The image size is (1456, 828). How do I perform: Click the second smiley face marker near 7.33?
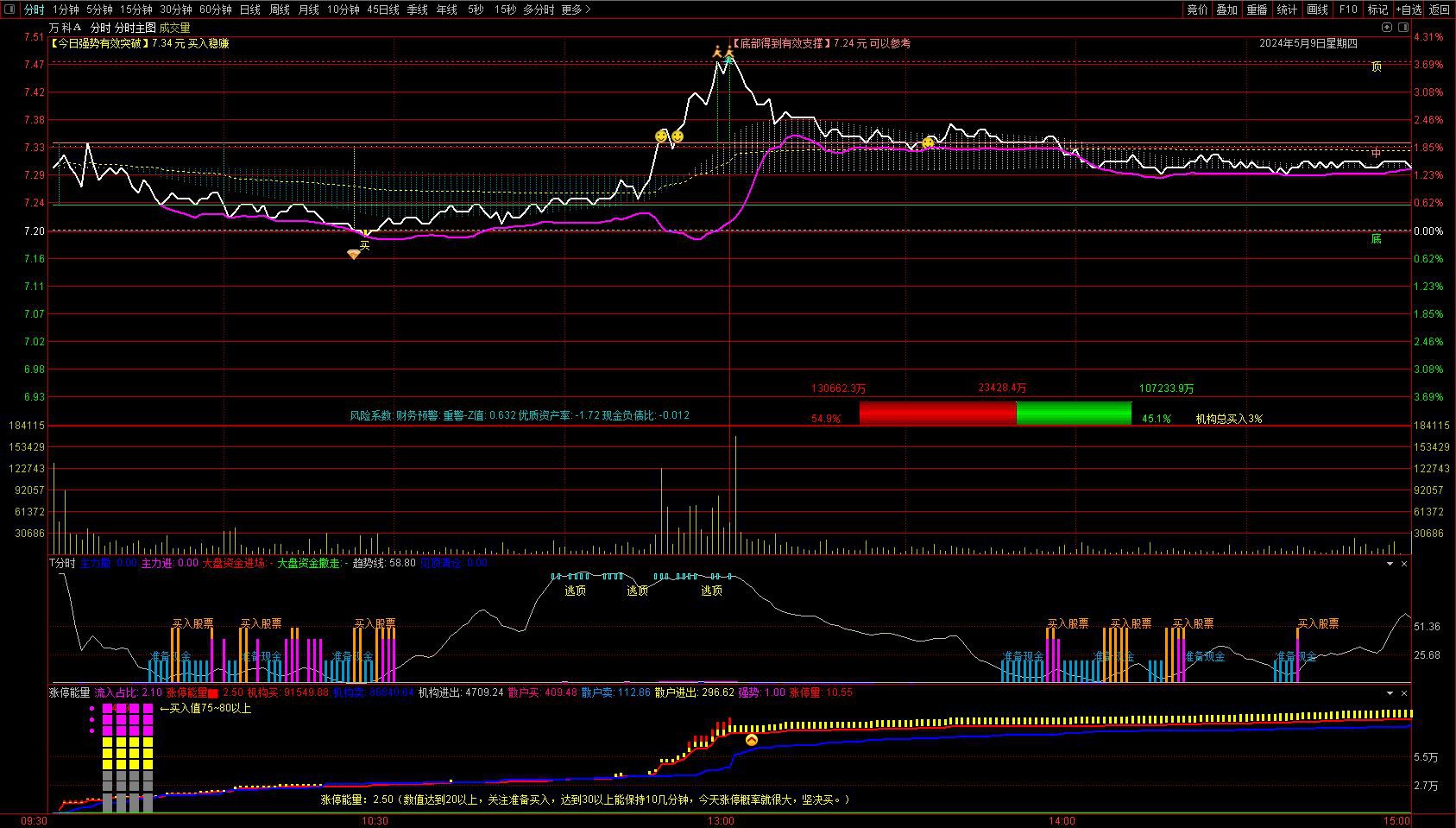(x=678, y=136)
